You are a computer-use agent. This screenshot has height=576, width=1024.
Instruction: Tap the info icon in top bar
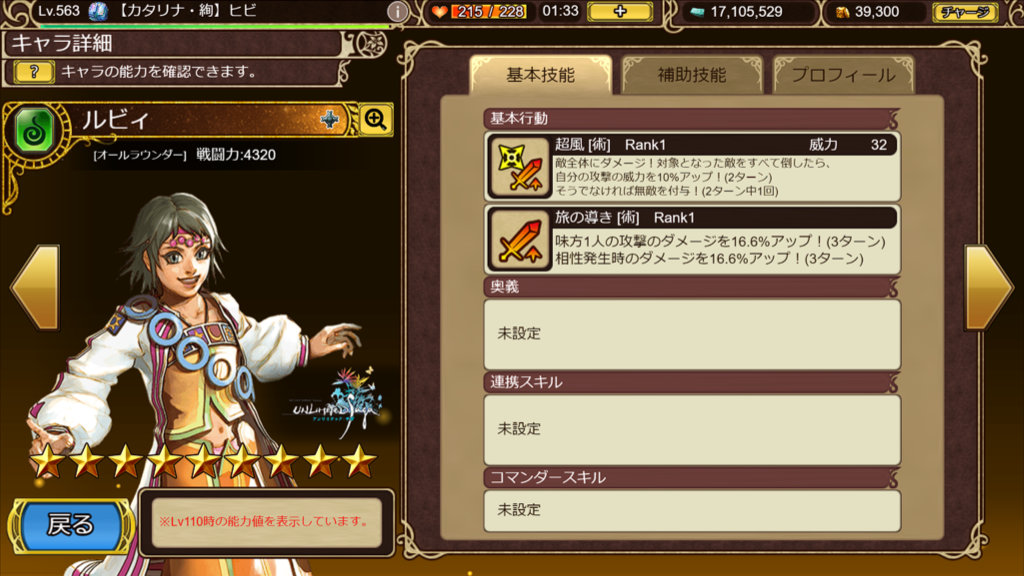pos(397,11)
